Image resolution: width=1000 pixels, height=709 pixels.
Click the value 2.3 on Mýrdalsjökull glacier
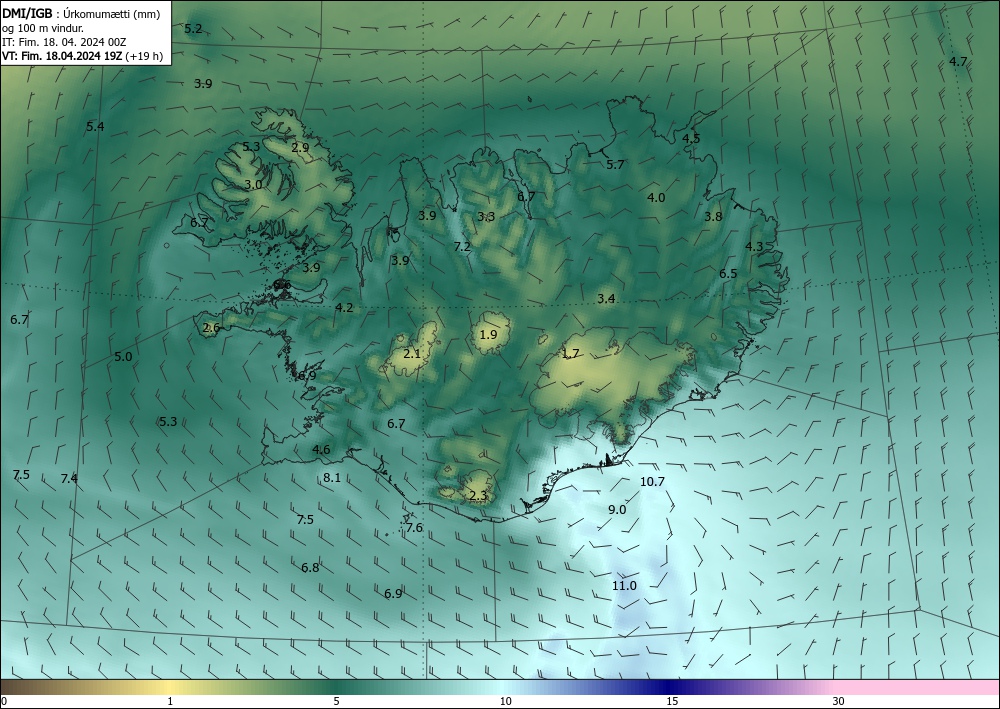pos(478,495)
